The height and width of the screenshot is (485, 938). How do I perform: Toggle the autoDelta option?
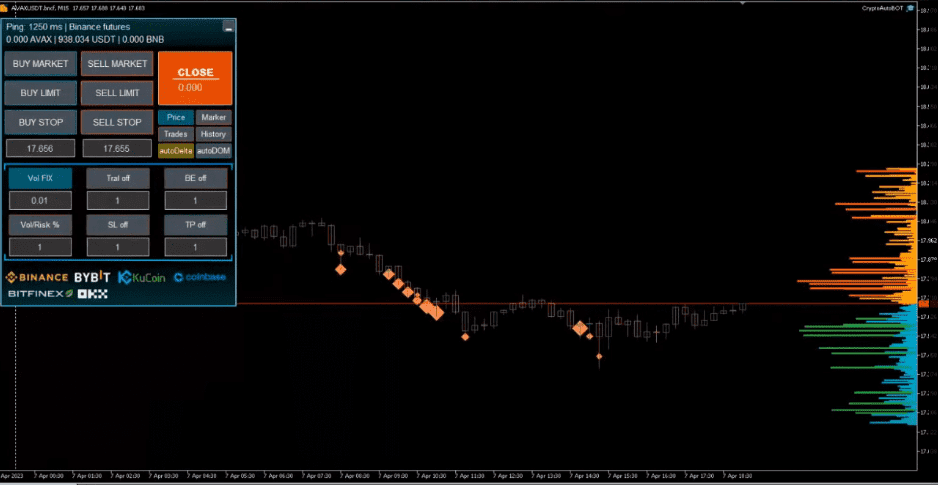(176, 150)
